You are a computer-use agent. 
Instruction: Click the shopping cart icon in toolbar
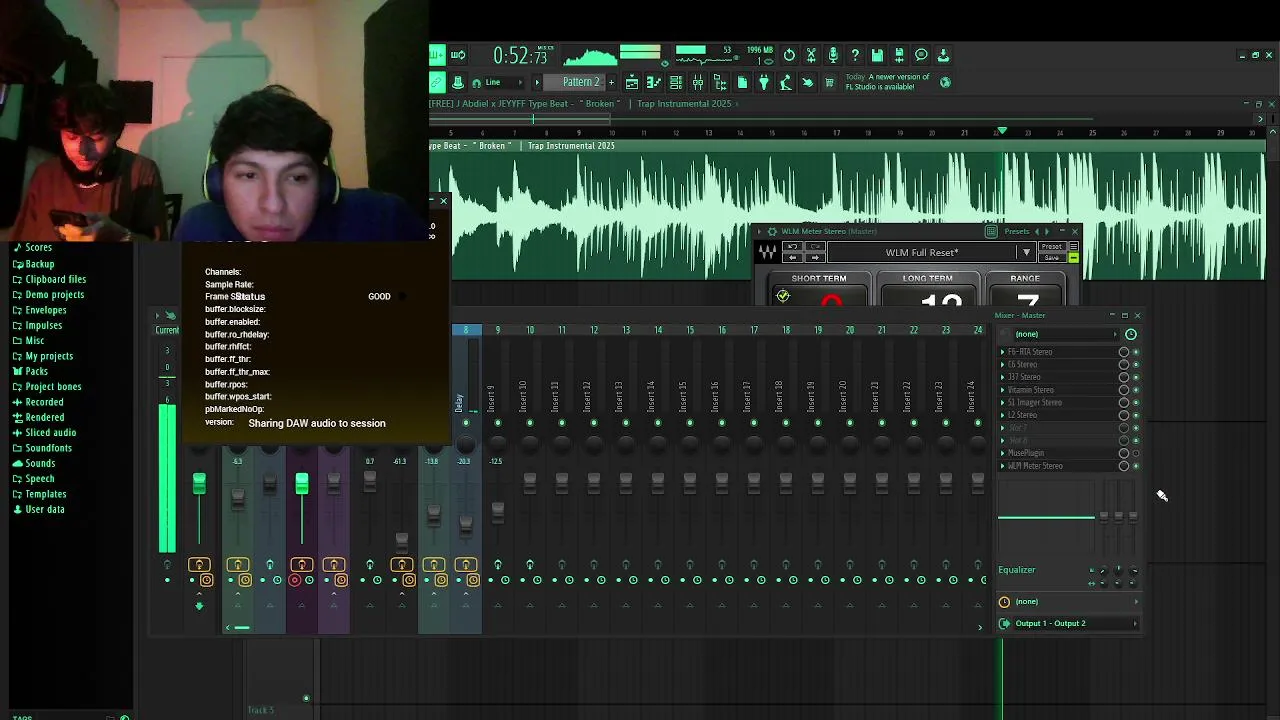click(x=829, y=82)
